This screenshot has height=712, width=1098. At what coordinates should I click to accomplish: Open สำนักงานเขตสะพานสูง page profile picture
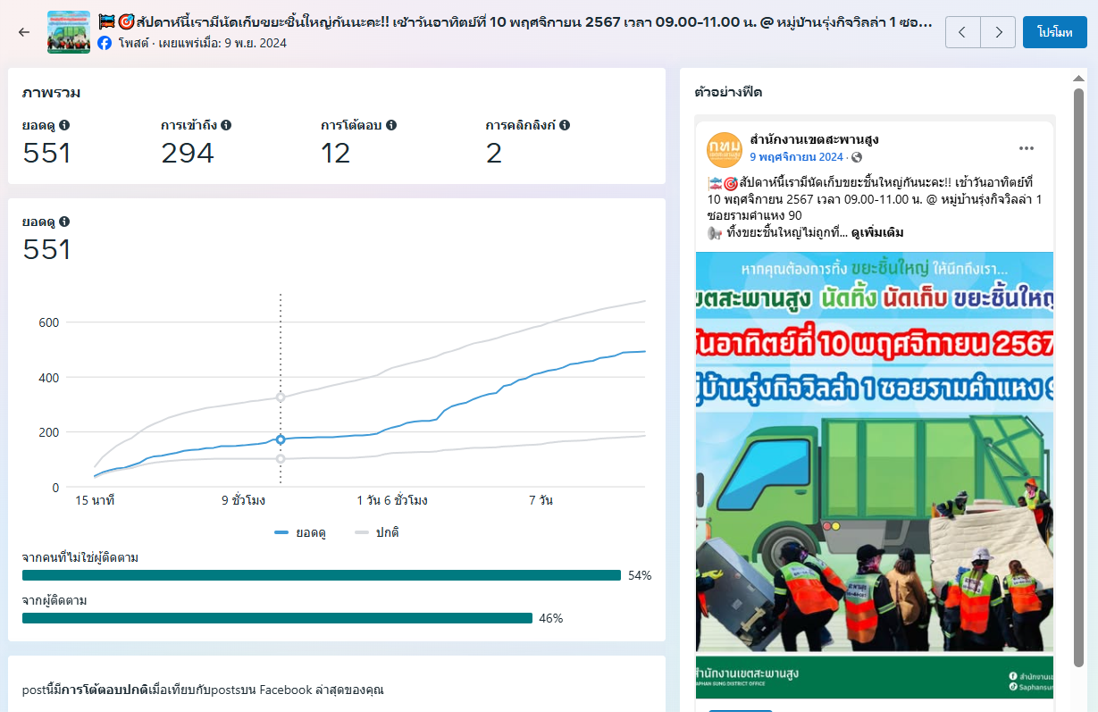pos(724,148)
